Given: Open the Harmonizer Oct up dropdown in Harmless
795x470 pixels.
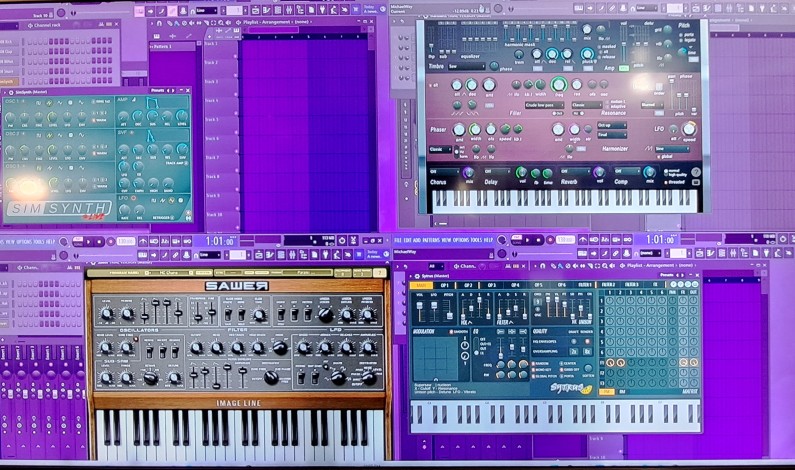Looking at the screenshot, I should (612, 125).
